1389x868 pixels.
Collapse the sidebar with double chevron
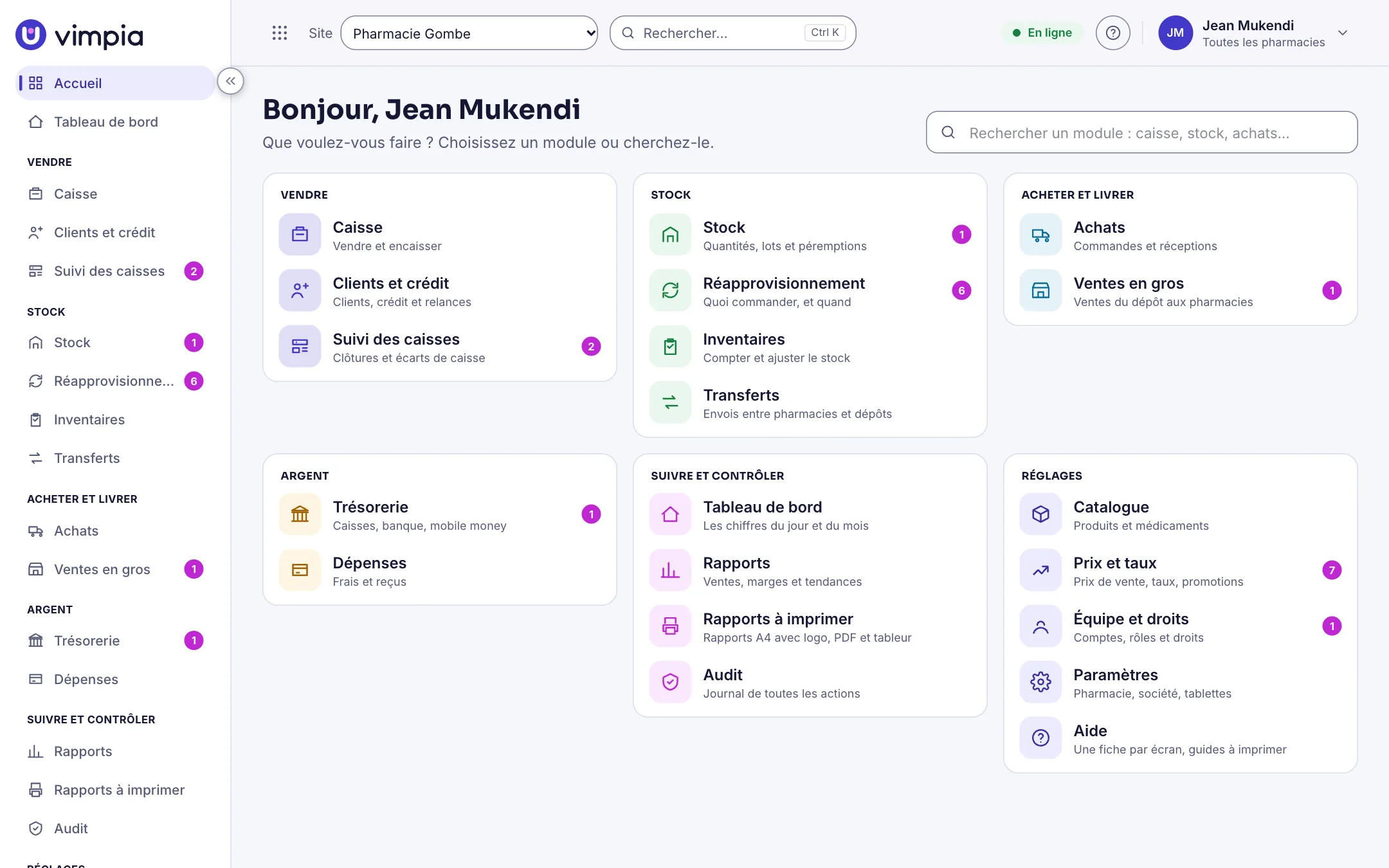point(230,81)
